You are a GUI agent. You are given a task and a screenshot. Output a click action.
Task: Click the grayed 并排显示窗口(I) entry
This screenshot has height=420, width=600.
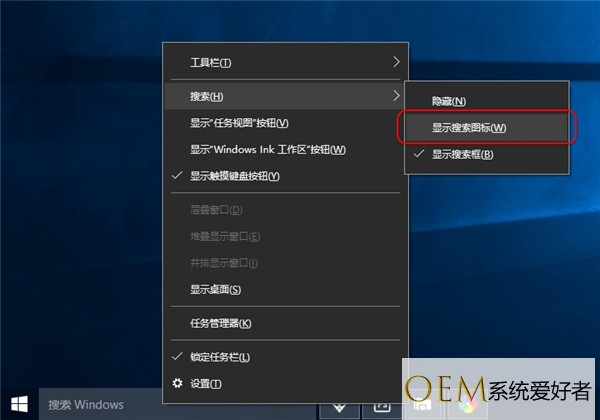tap(225, 263)
